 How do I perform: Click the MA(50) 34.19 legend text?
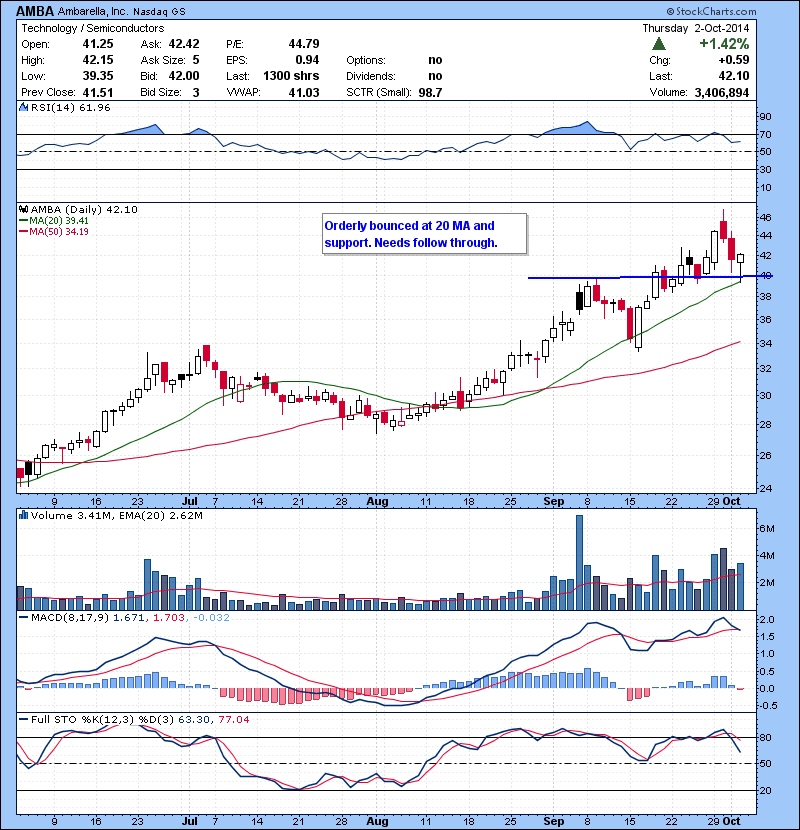(59, 232)
